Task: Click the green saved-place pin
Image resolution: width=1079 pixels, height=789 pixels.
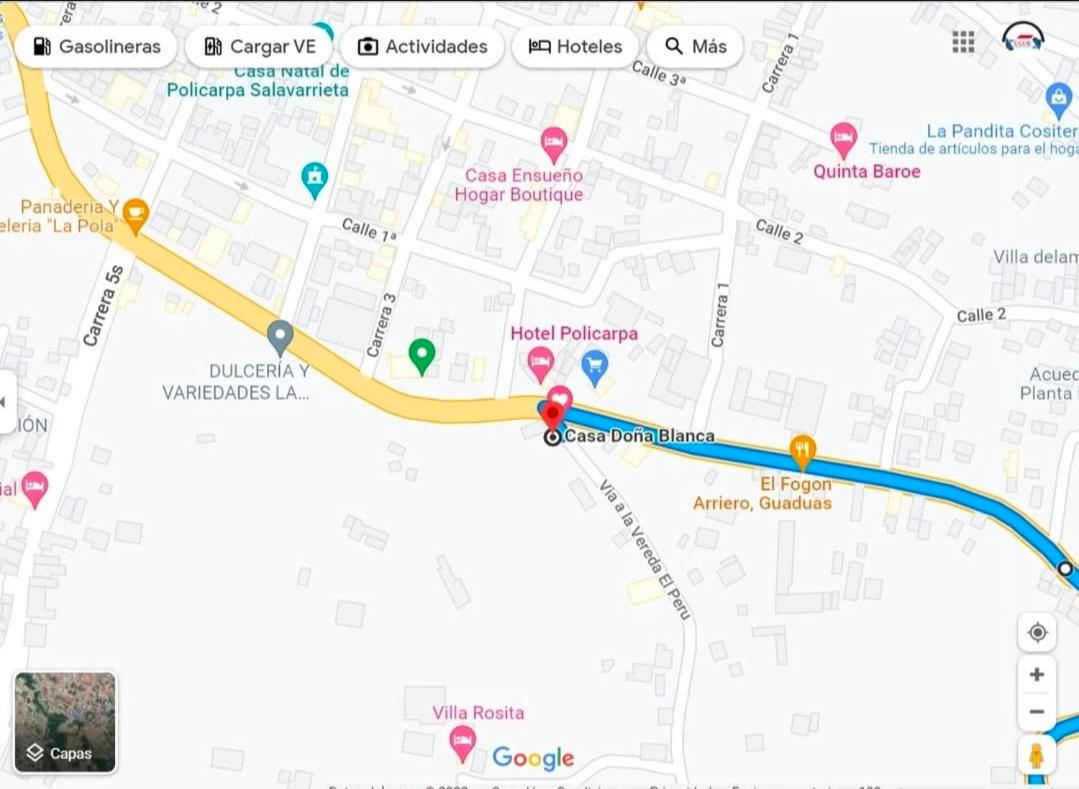Action: (422, 357)
